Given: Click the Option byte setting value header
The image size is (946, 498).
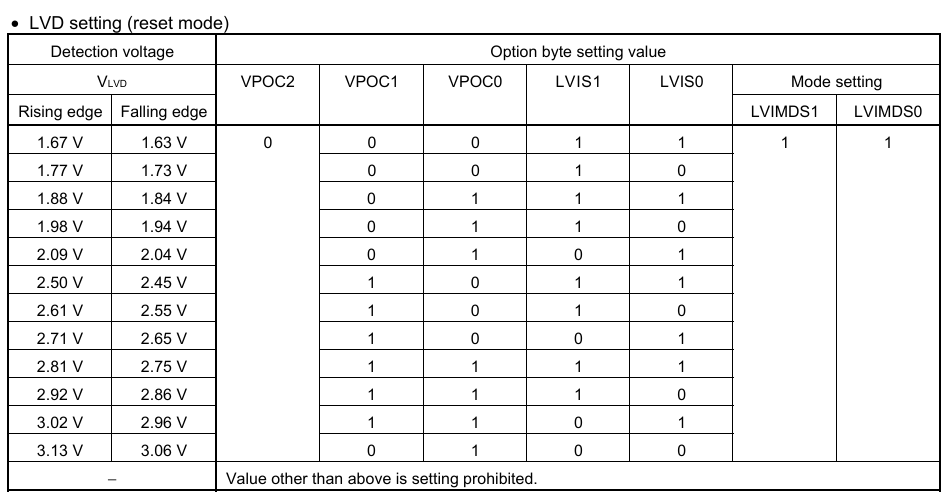Looking at the screenshot, I should [577, 51].
